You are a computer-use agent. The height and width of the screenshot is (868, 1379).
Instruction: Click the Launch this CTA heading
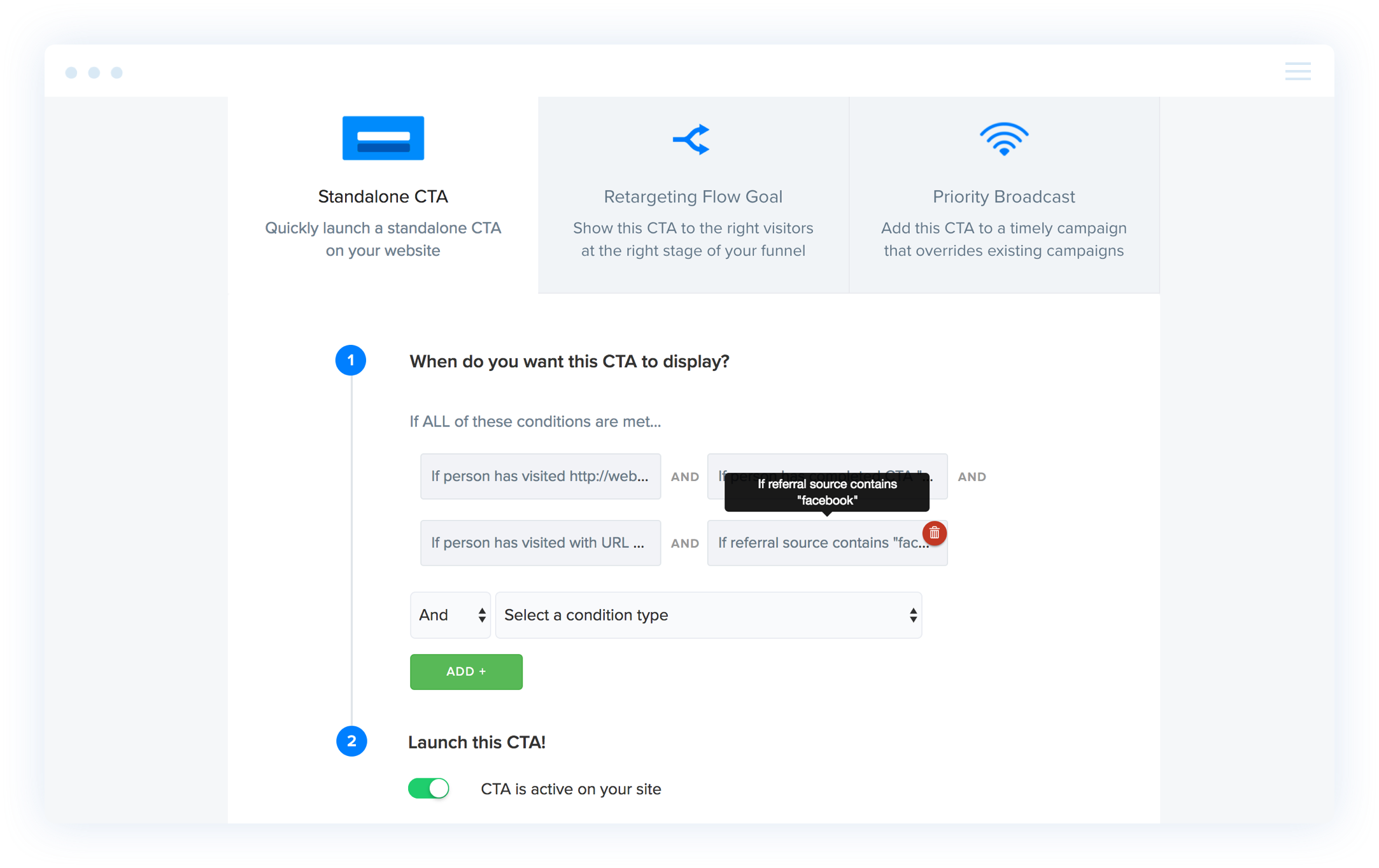(x=476, y=741)
